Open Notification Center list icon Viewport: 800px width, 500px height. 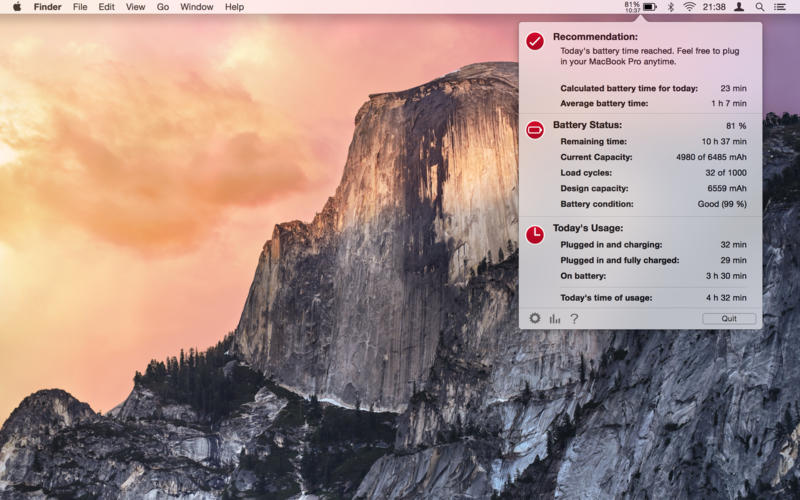coord(780,7)
